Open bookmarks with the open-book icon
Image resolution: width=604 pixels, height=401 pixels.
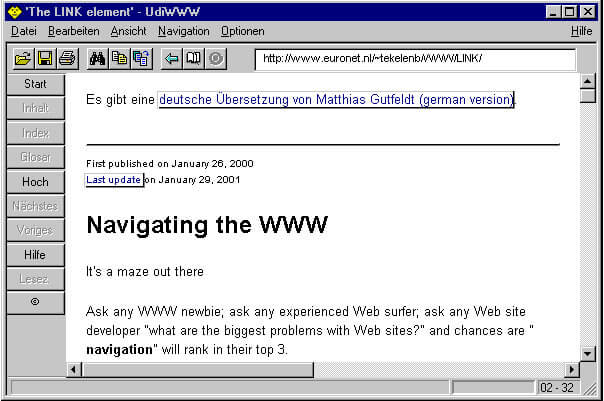(x=193, y=59)
